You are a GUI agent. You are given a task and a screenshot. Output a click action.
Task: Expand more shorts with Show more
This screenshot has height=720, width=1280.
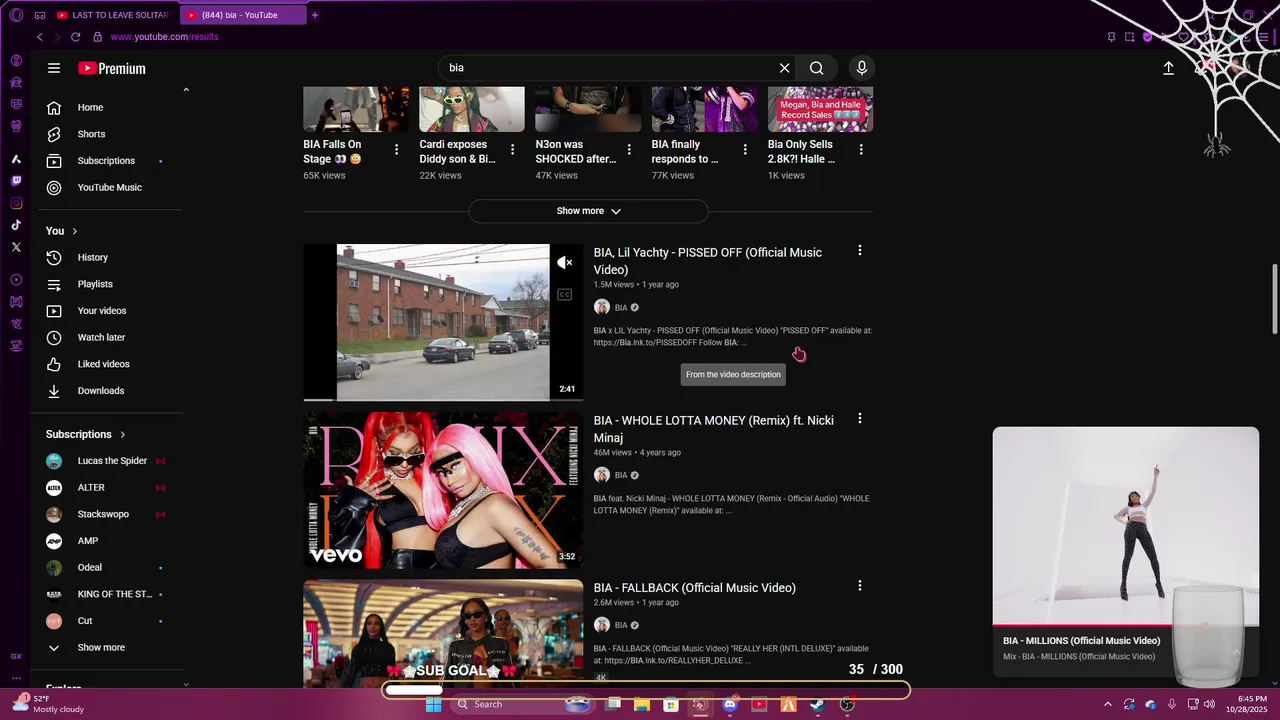pos(588,211)
